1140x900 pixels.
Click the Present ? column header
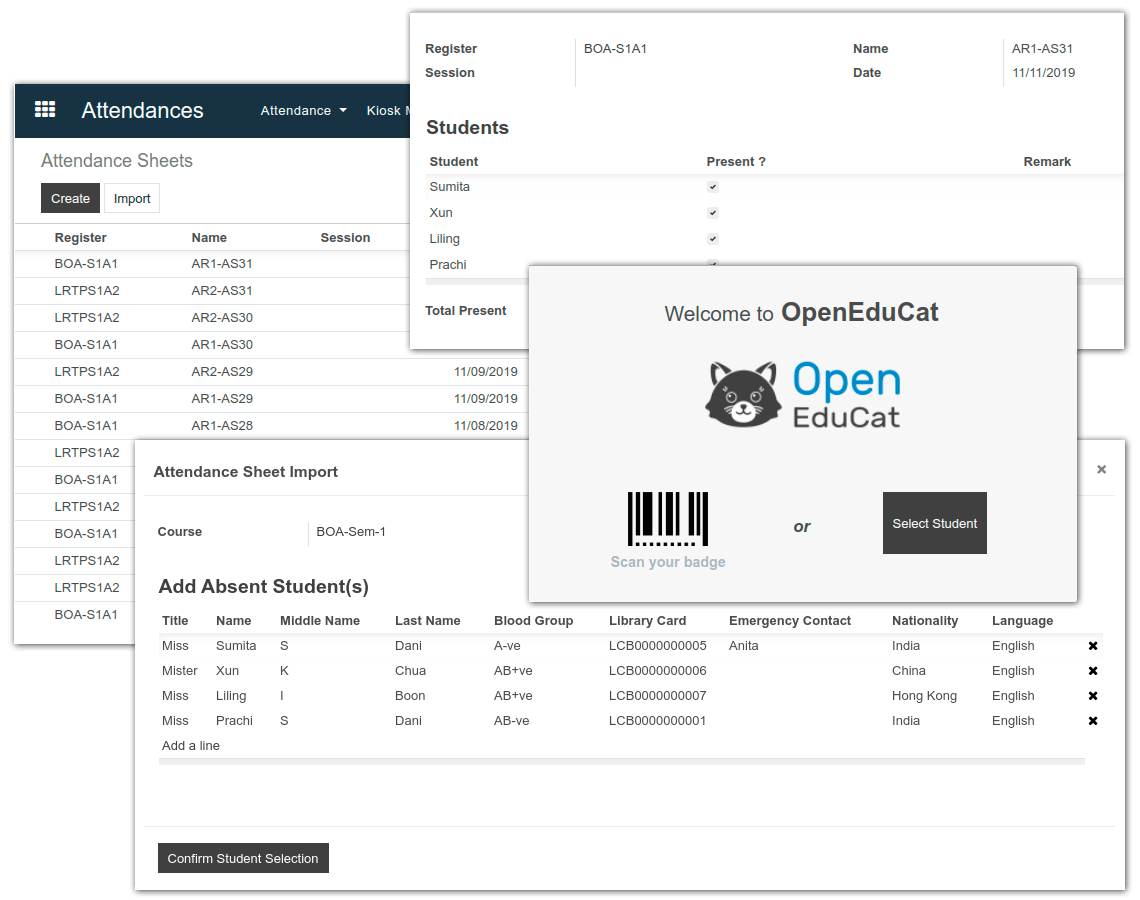click(x=736, y=161)
